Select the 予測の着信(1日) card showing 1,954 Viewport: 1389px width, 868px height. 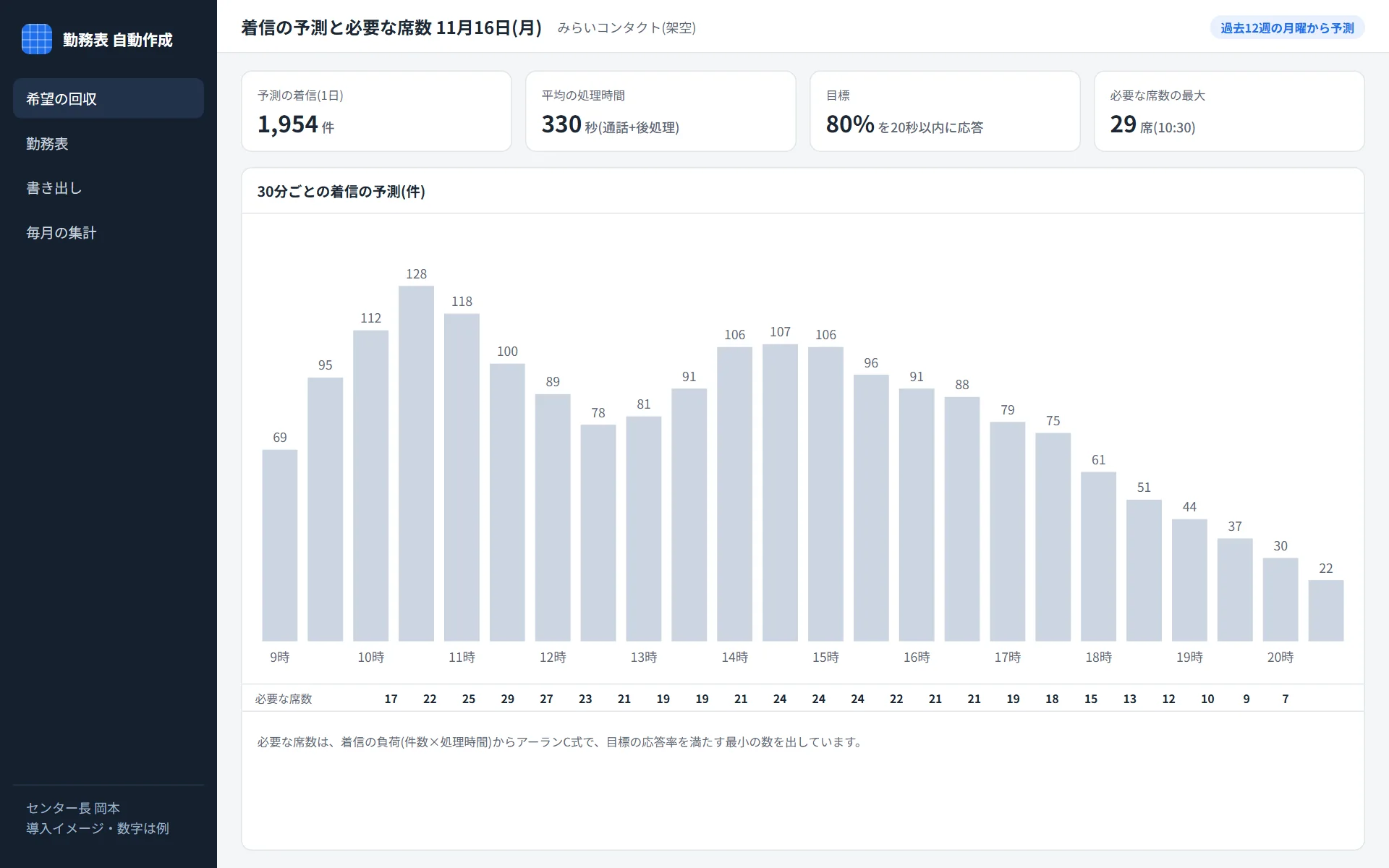point(376,111)
